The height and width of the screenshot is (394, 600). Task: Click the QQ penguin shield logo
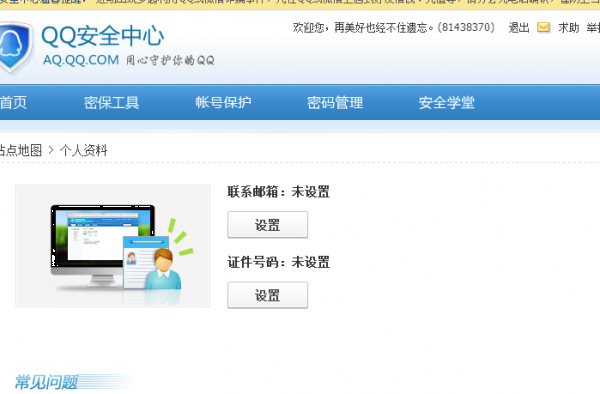[15, 47]
